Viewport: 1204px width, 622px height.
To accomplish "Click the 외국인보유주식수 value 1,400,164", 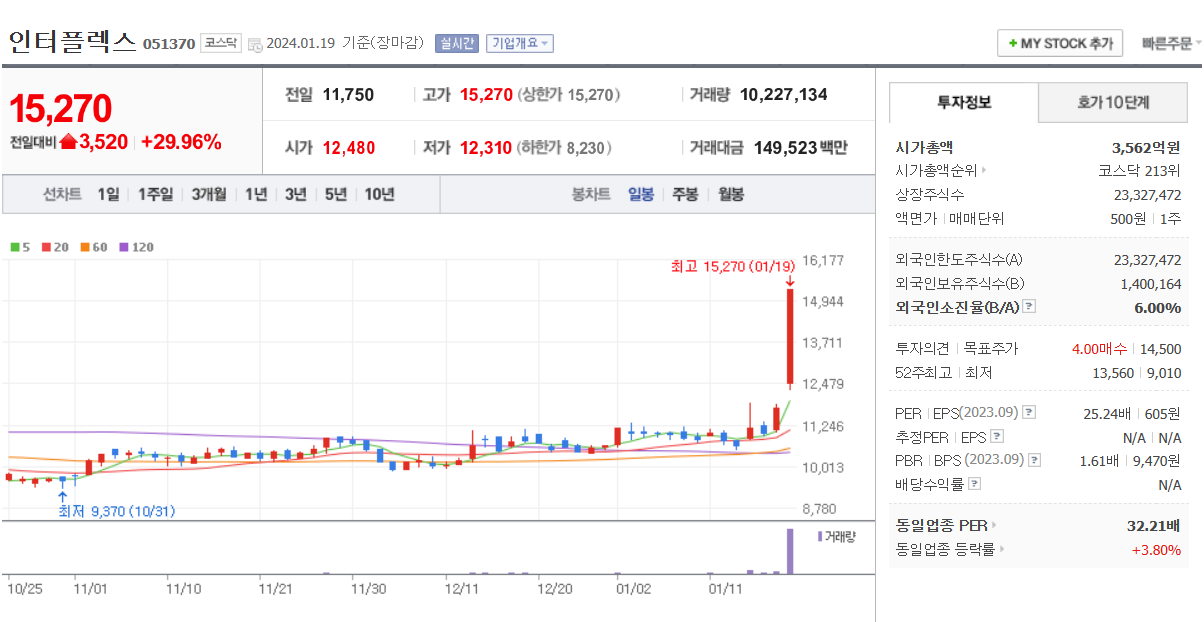I will point(1151,284).
